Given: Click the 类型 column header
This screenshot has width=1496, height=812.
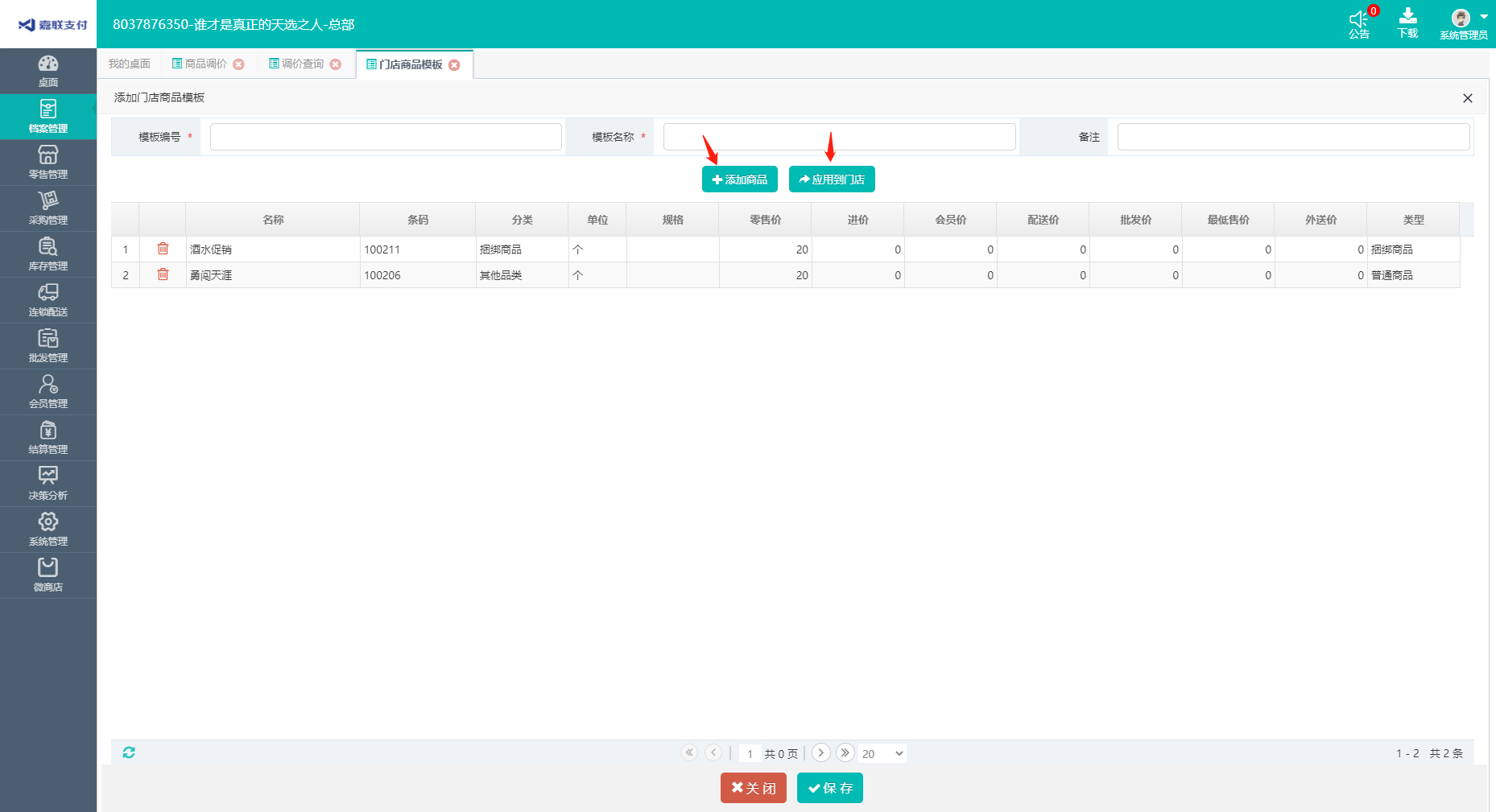Looking at the screenshot, I should pos(1413,220).
